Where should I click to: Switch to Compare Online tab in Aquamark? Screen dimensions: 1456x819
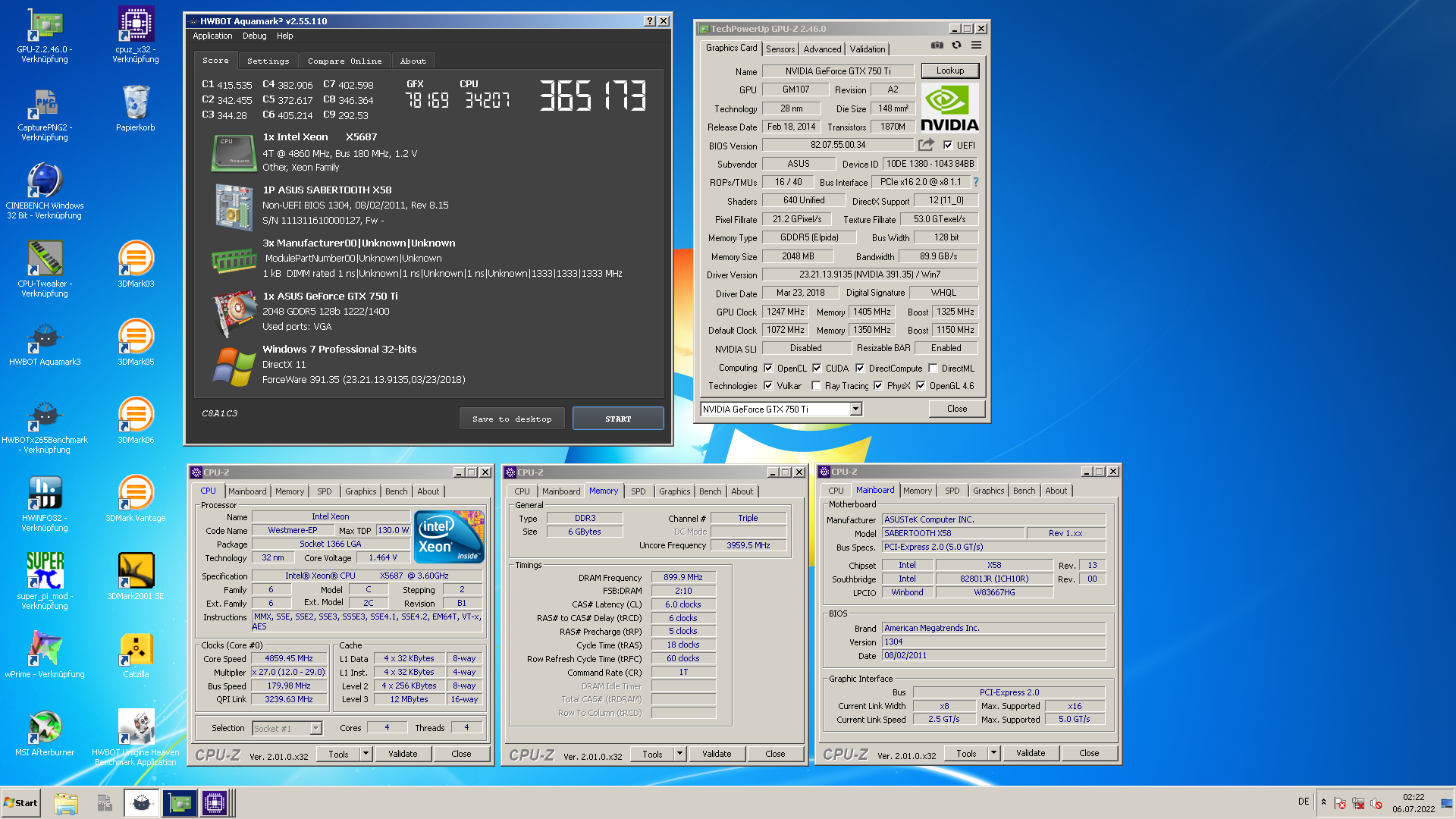click(x=344, y=61)
